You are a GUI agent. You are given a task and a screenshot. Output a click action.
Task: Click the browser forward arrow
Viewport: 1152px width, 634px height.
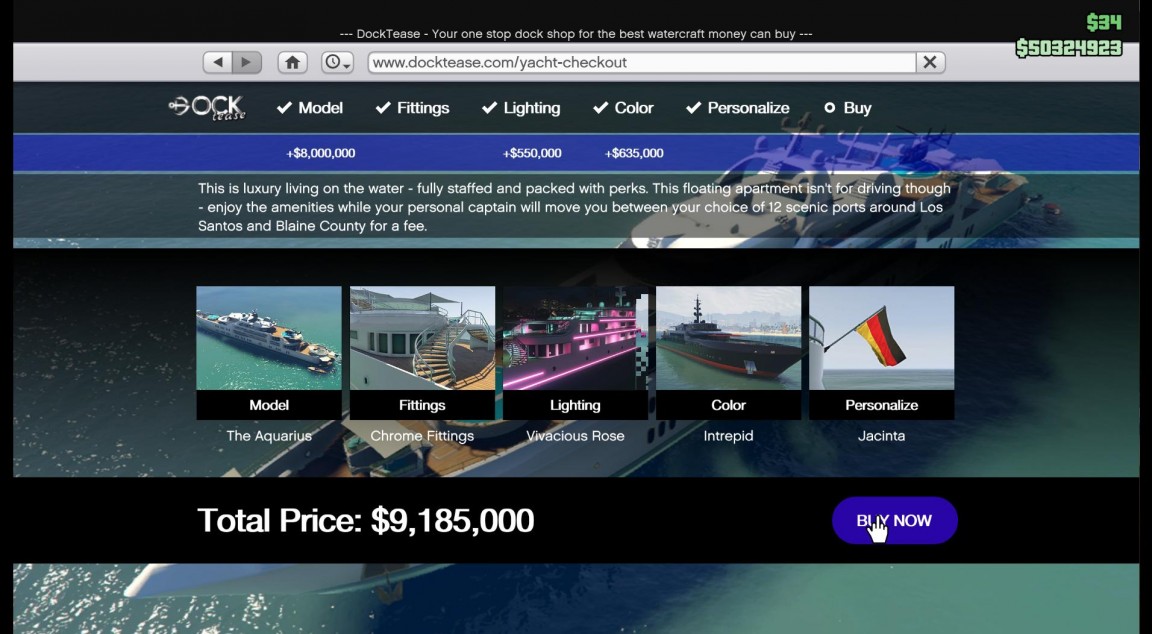(x=247, y=62)
